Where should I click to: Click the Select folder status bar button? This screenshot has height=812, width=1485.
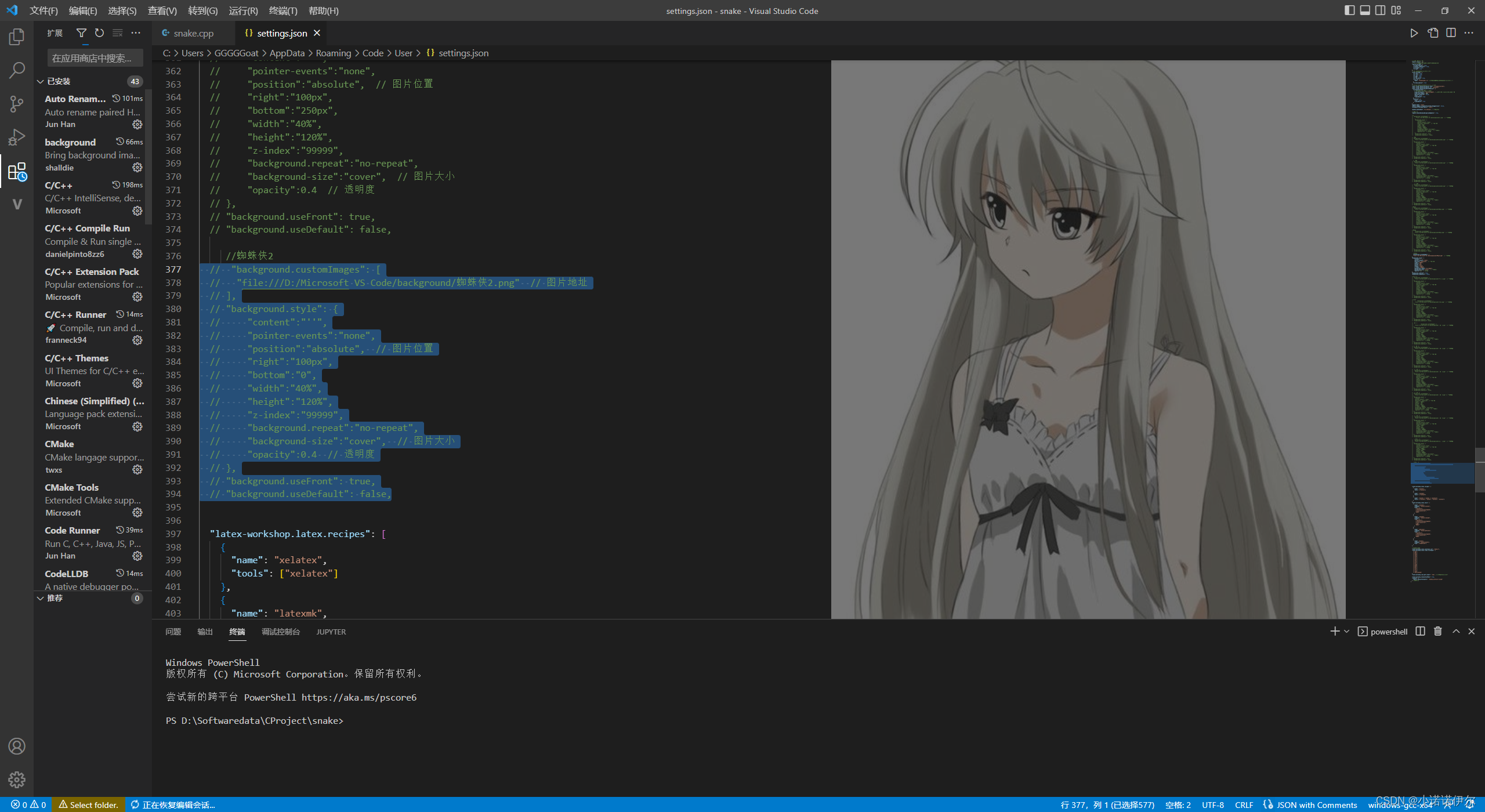[x=87, y=804]
